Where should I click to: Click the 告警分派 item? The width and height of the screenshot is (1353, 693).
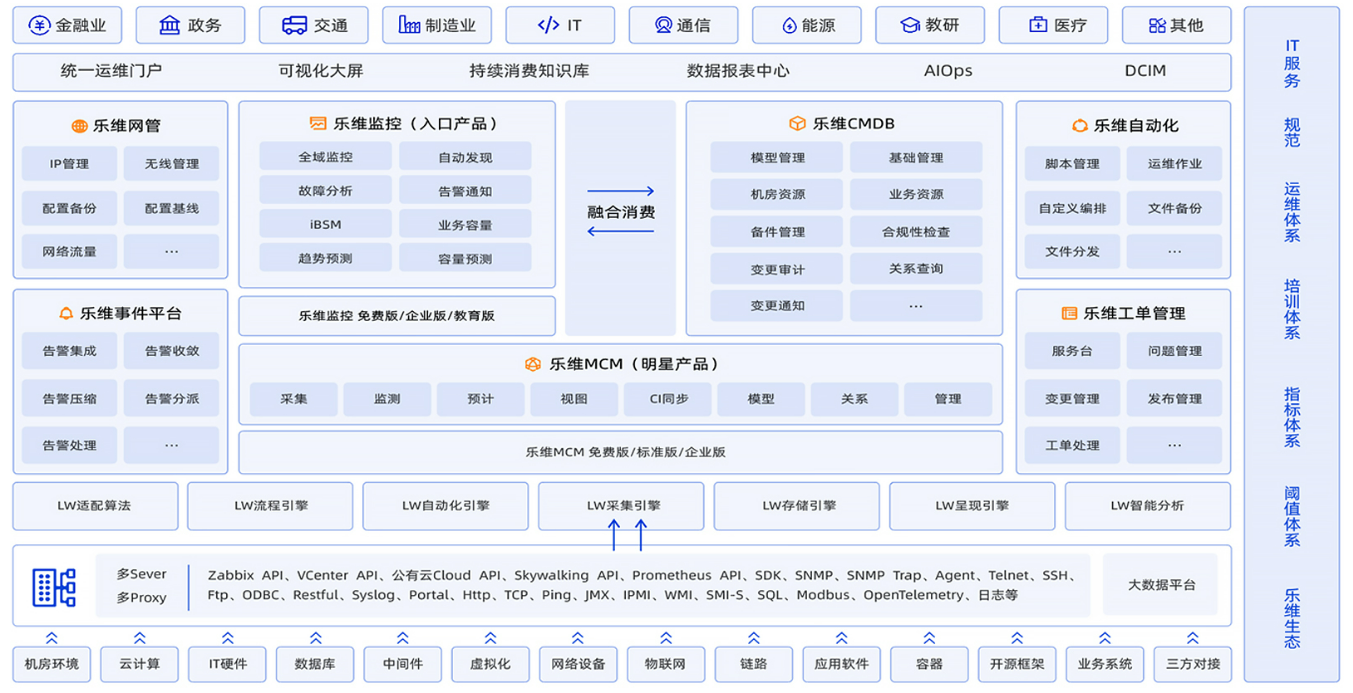(171, 399)
